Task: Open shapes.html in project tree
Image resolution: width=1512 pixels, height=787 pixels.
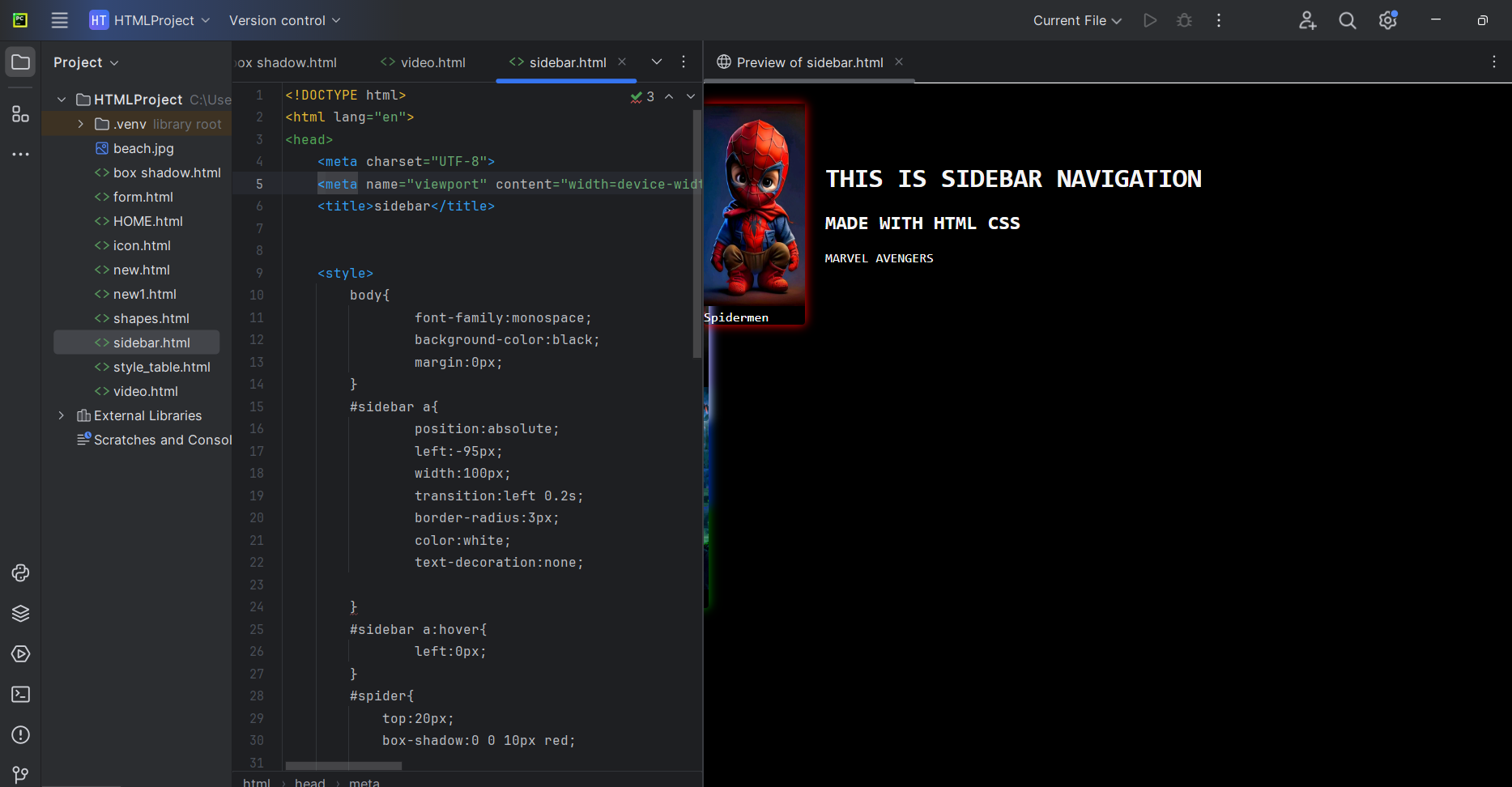Action: pos(151,318)
